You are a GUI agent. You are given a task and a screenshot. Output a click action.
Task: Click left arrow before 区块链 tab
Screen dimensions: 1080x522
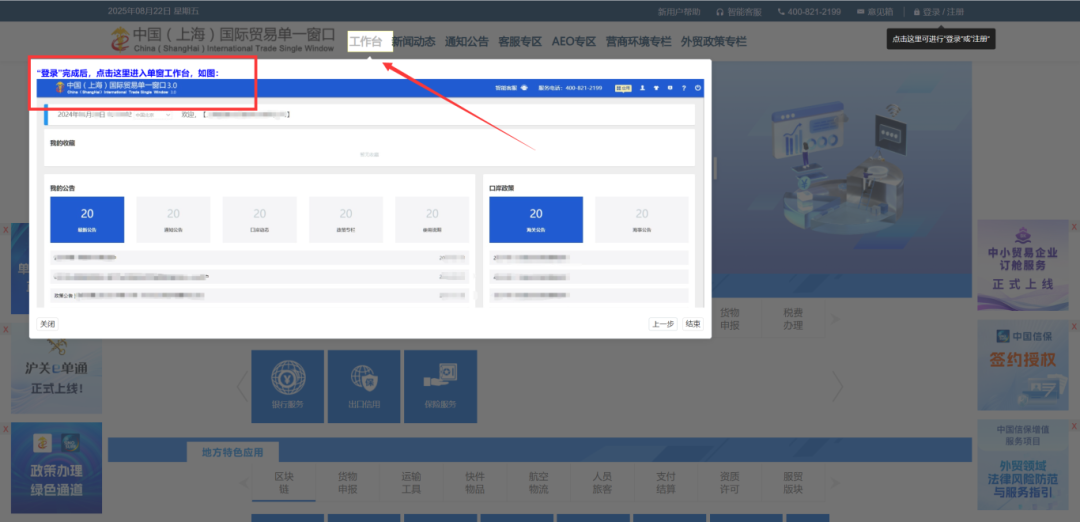coord(243,482)
